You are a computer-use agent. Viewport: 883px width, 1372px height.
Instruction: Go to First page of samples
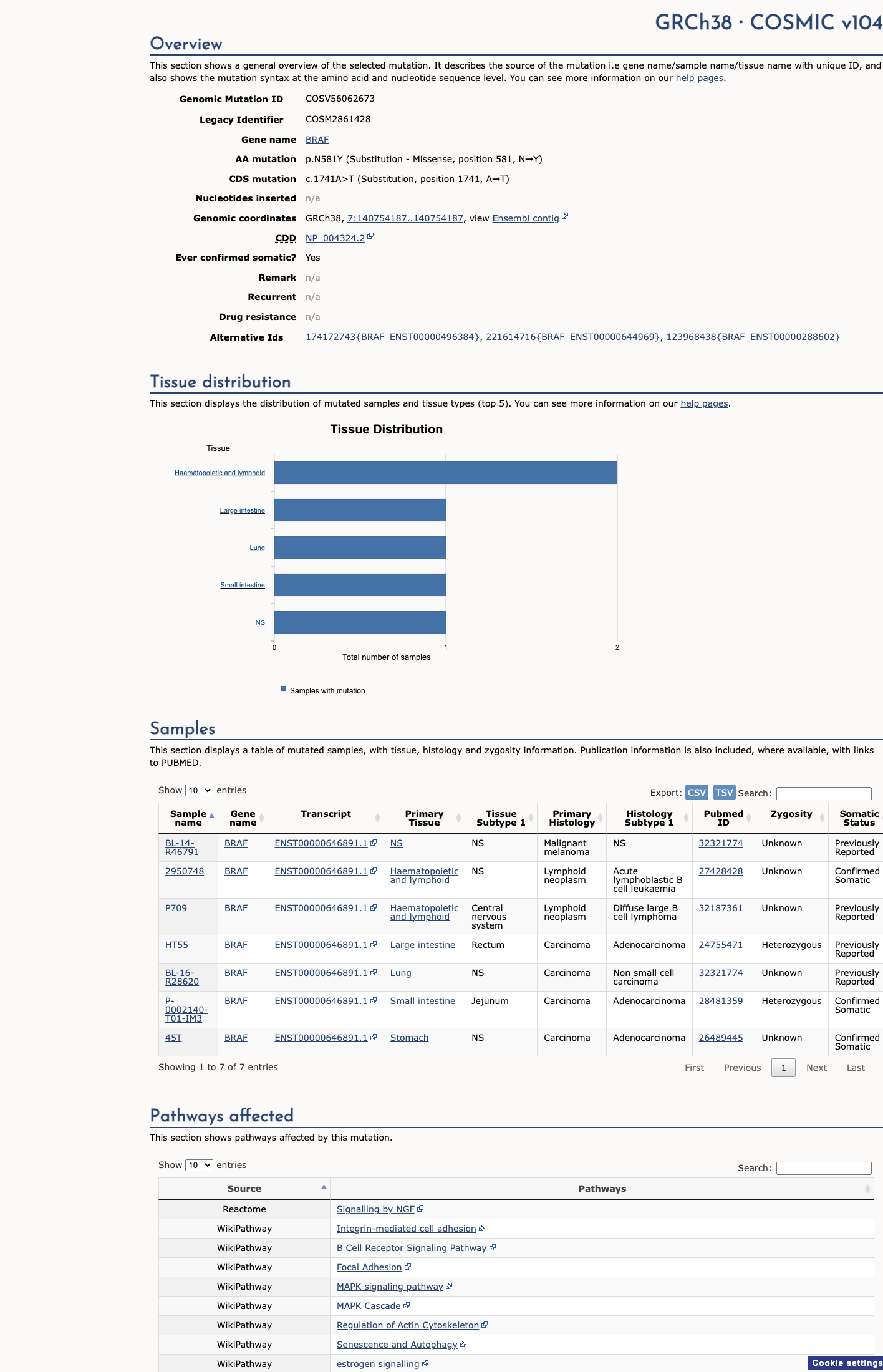694,1068
